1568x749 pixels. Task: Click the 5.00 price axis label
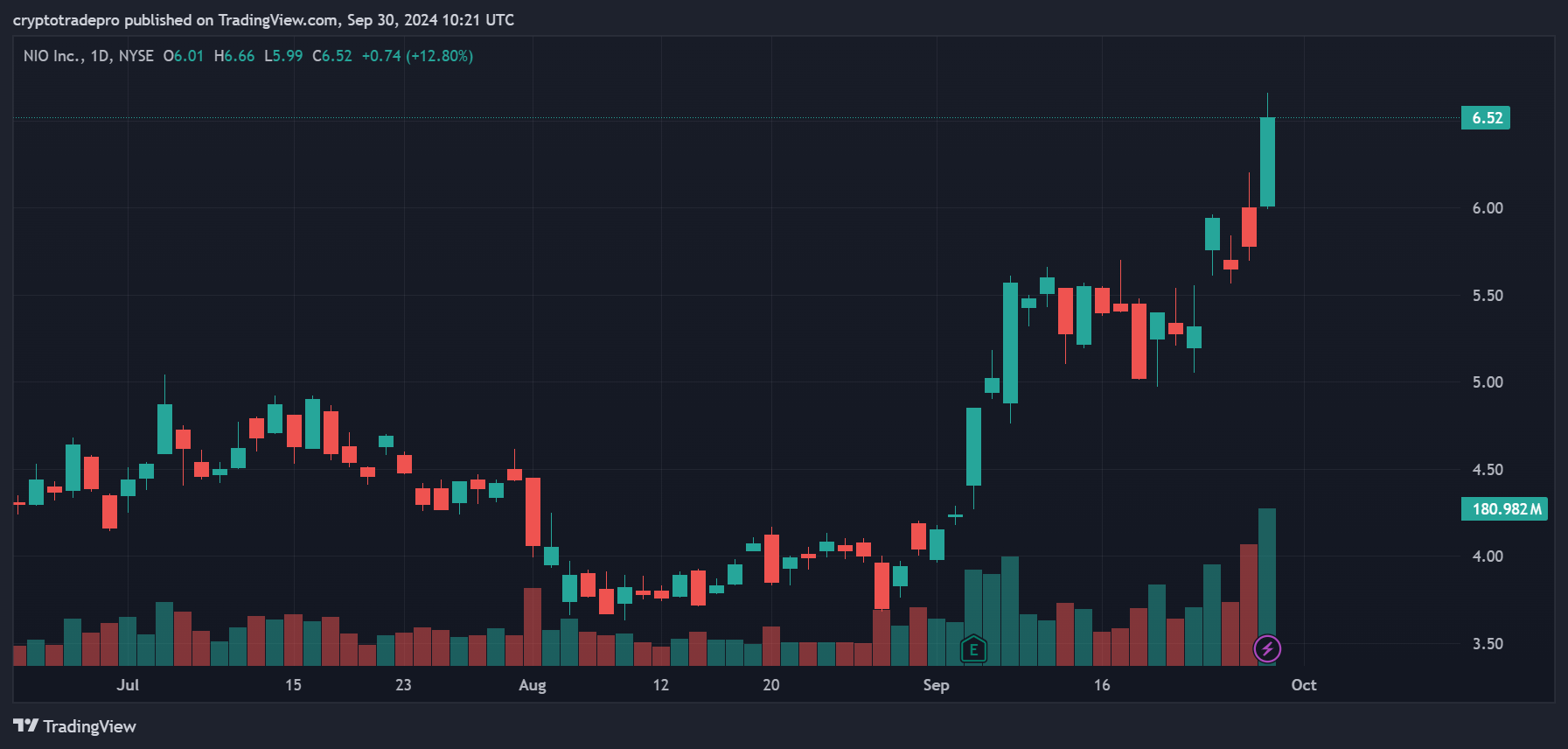pos(1488,382)
